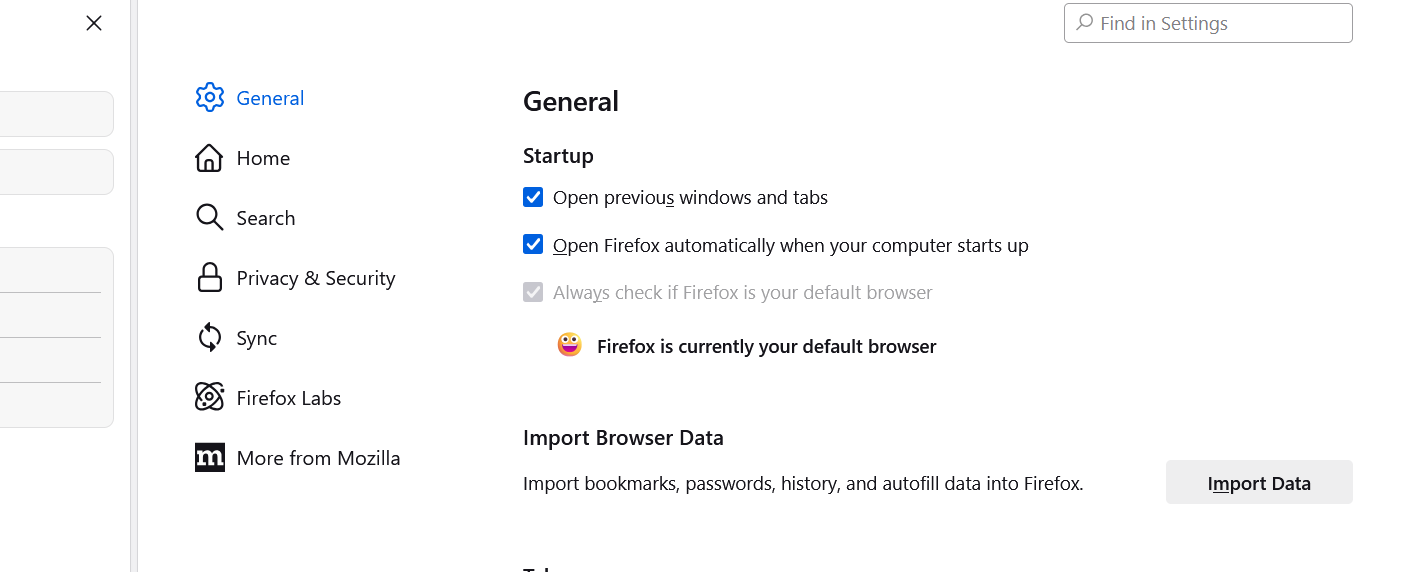Image resolution: width=1421 pixels, height=572 pixels.
Task: Click the Home house icon
Action: coord(209,158)
